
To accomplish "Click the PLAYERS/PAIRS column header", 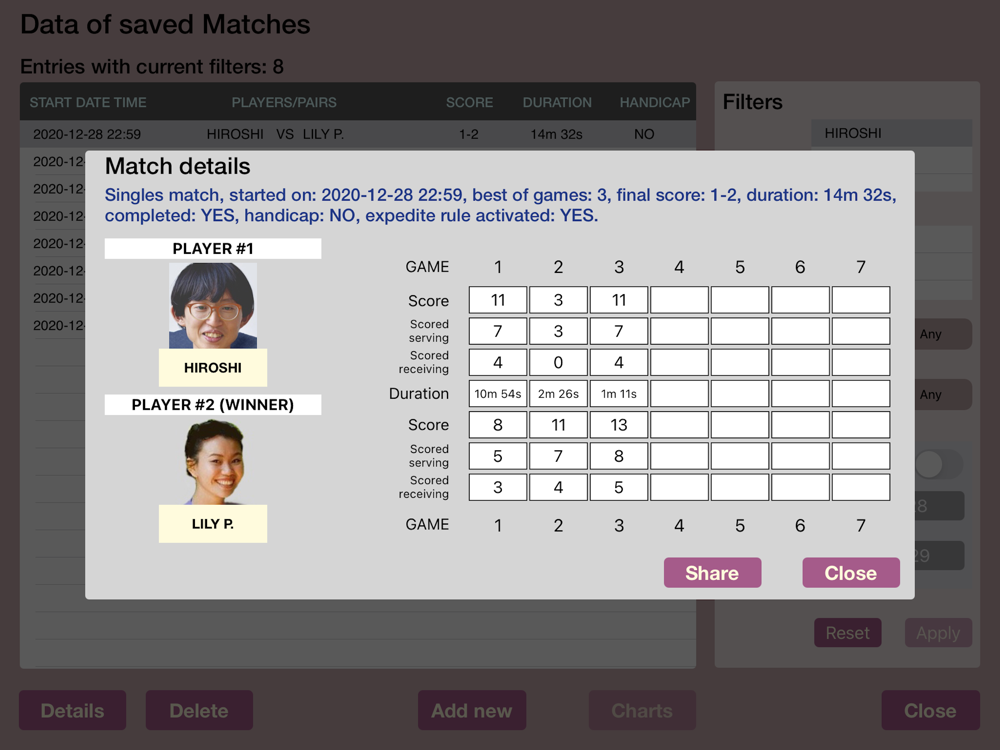I will pyautogui.click(x=284, y=102).
